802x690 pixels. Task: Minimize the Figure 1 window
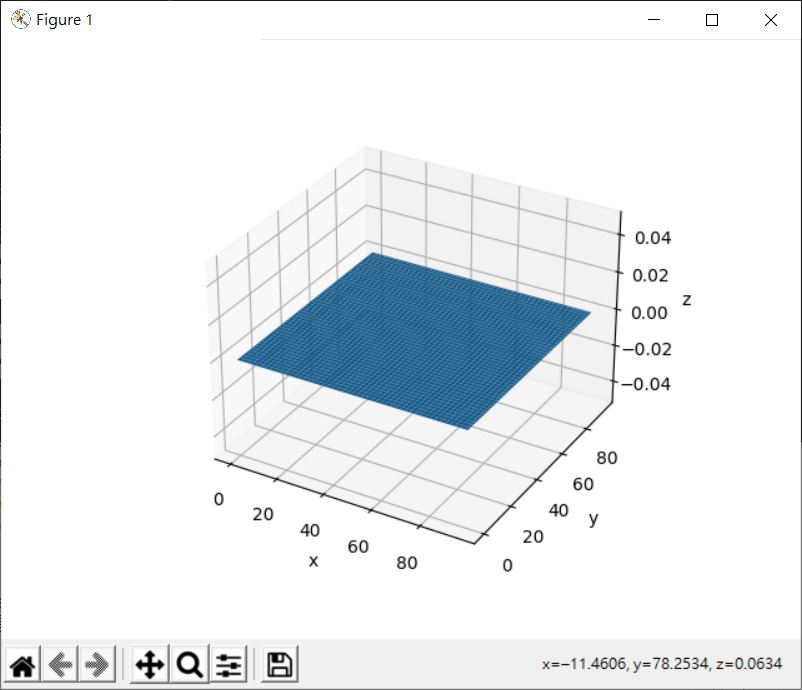pyautogui.click(x=655, y=20)
